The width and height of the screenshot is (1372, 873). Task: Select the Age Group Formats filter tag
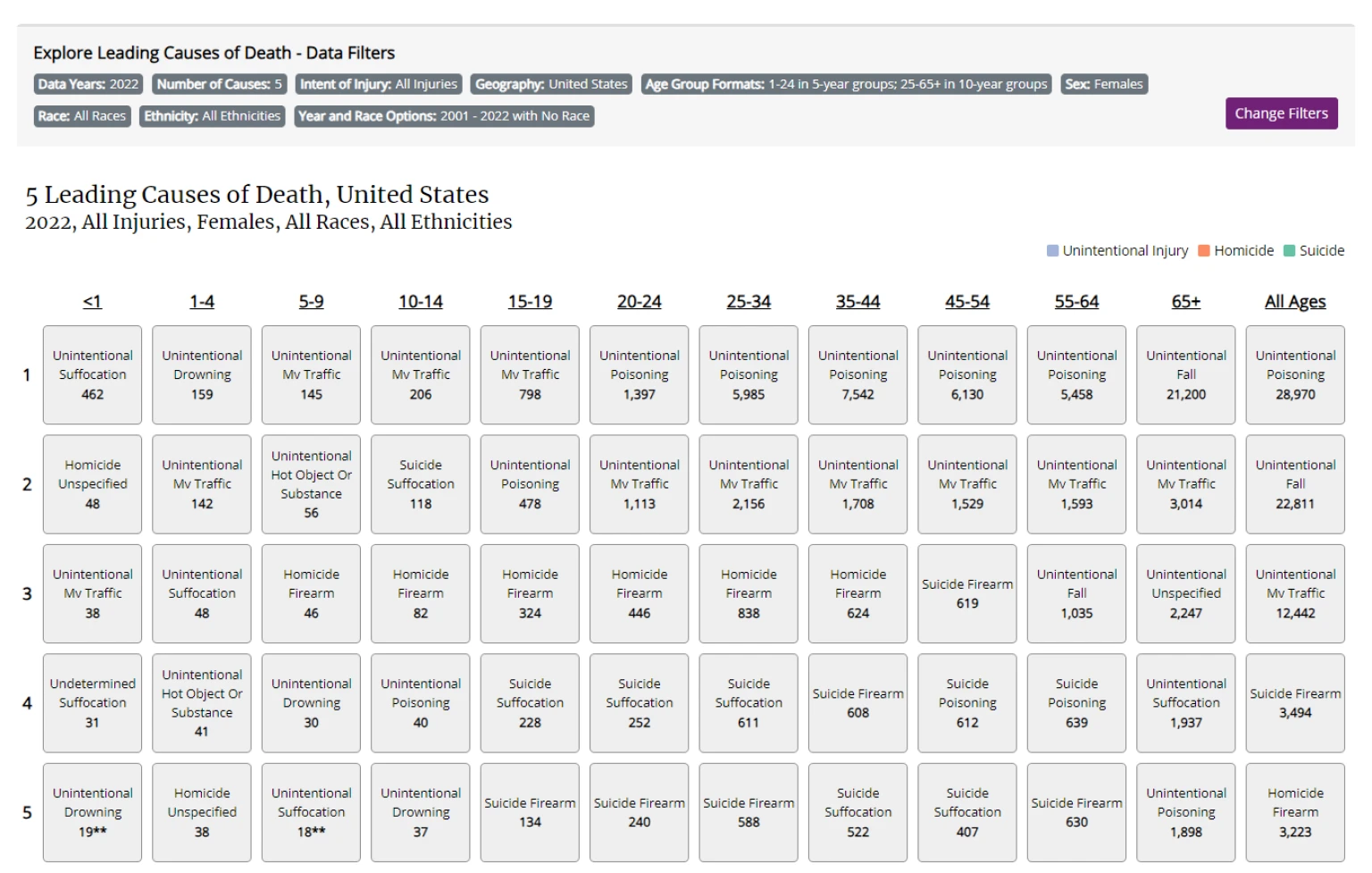[x=846, y=84]
